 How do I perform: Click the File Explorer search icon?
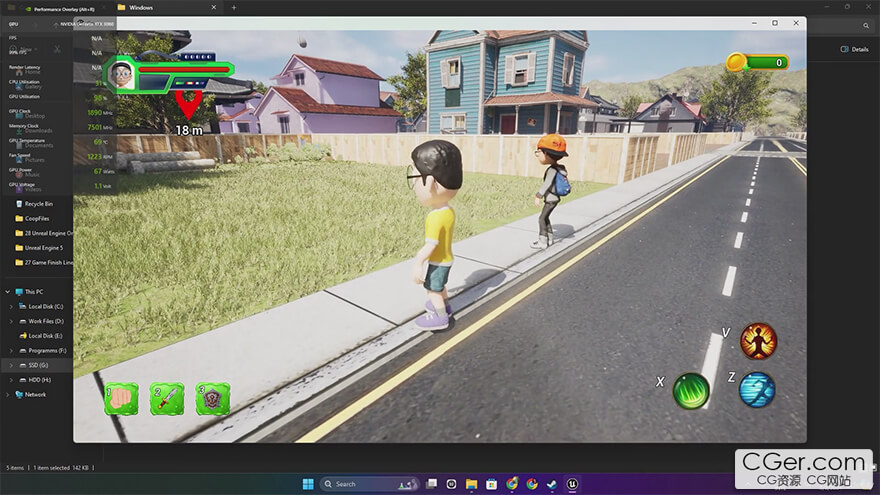(x=866, y=25)
